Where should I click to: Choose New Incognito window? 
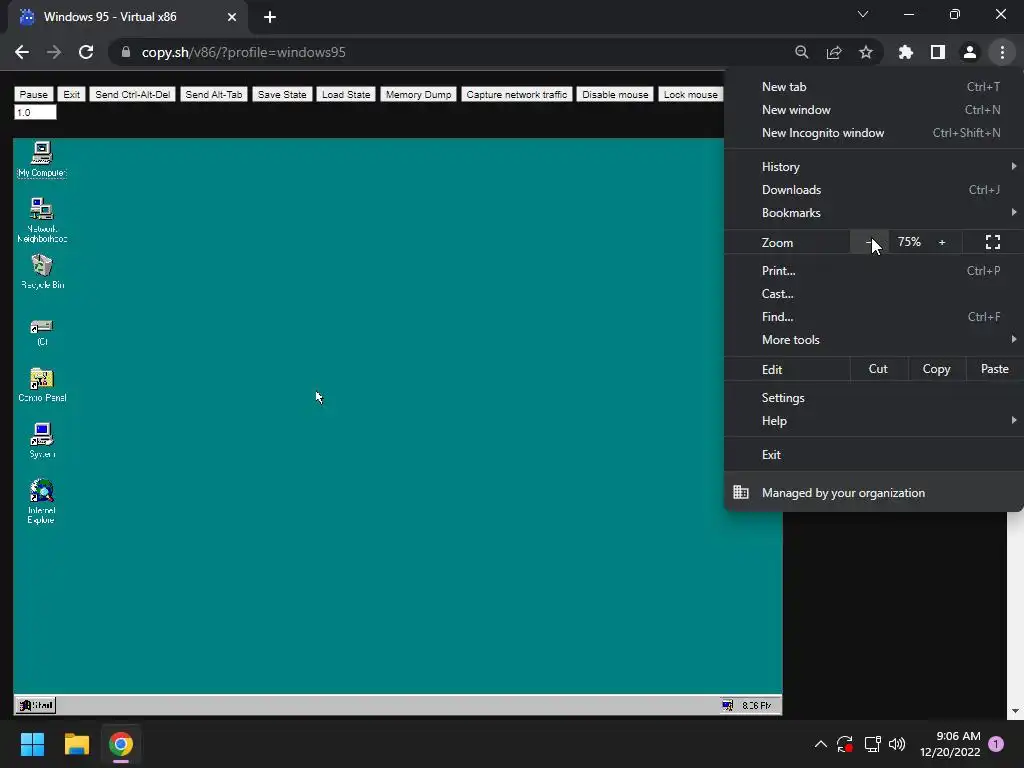[x=874, y=133]
